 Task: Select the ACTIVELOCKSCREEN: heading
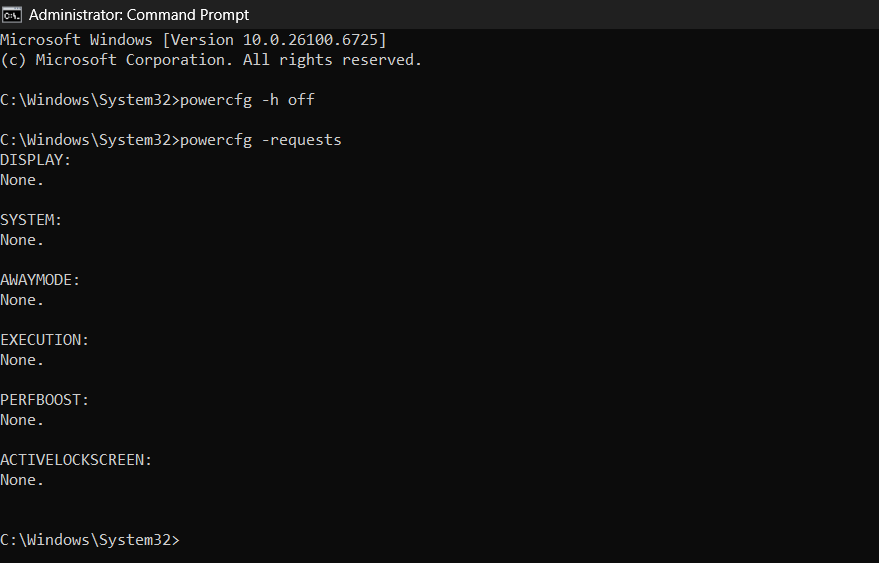[76, 460]
